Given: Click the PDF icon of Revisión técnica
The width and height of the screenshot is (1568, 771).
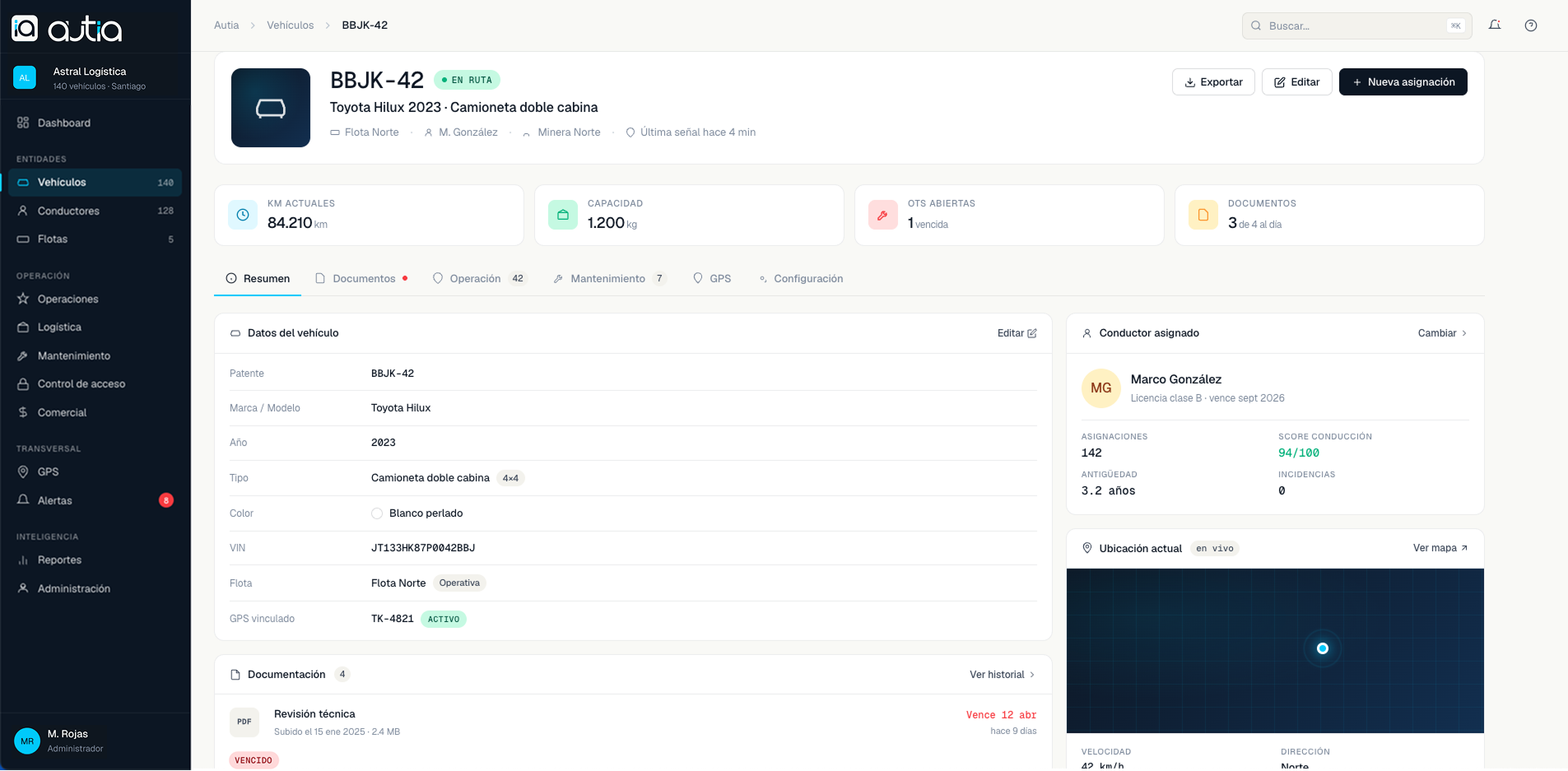Looking at the screenshot, I should click(x=244, y=722).
